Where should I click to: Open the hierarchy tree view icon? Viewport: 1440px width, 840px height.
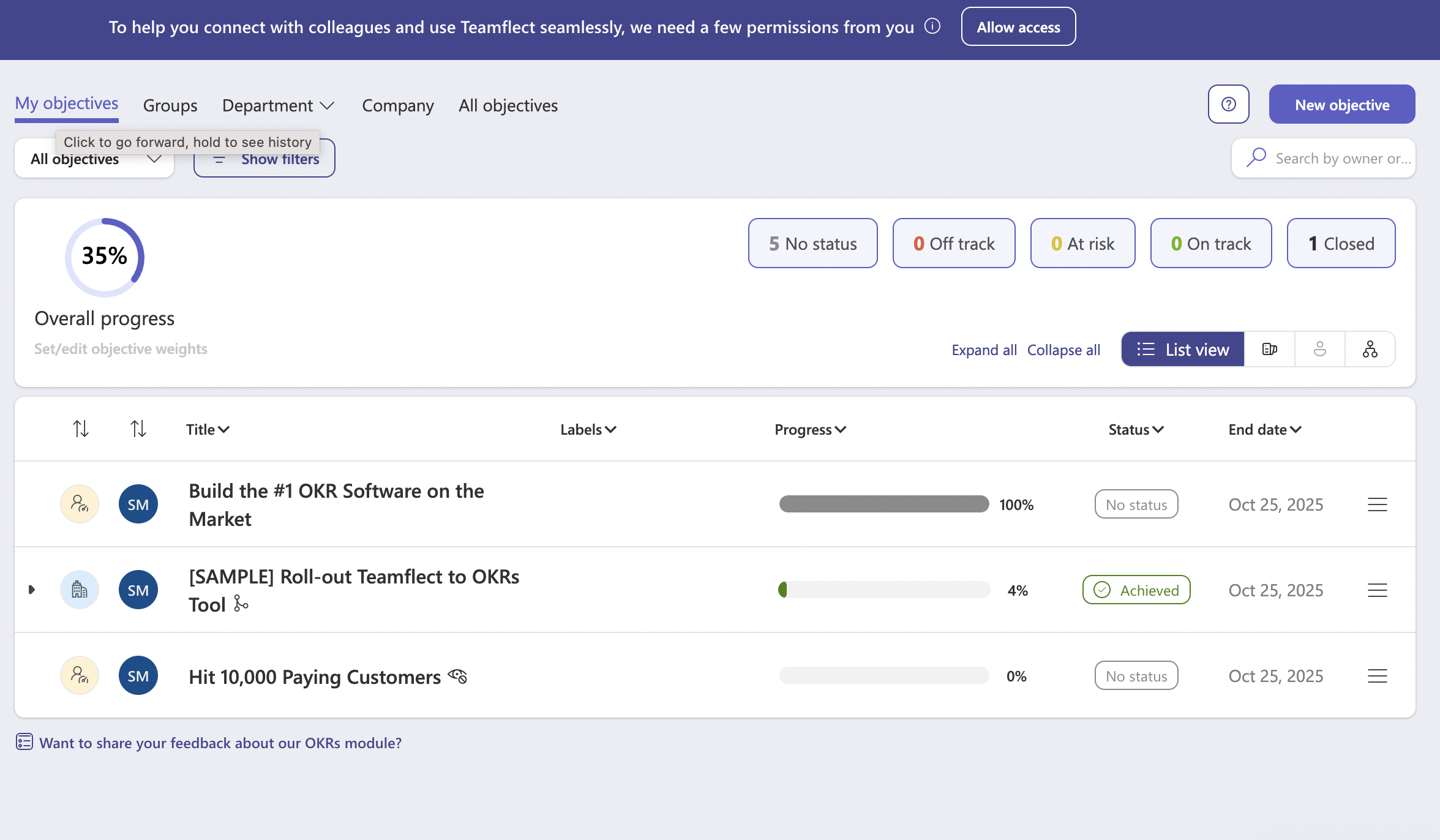[x=1370, y=349]
